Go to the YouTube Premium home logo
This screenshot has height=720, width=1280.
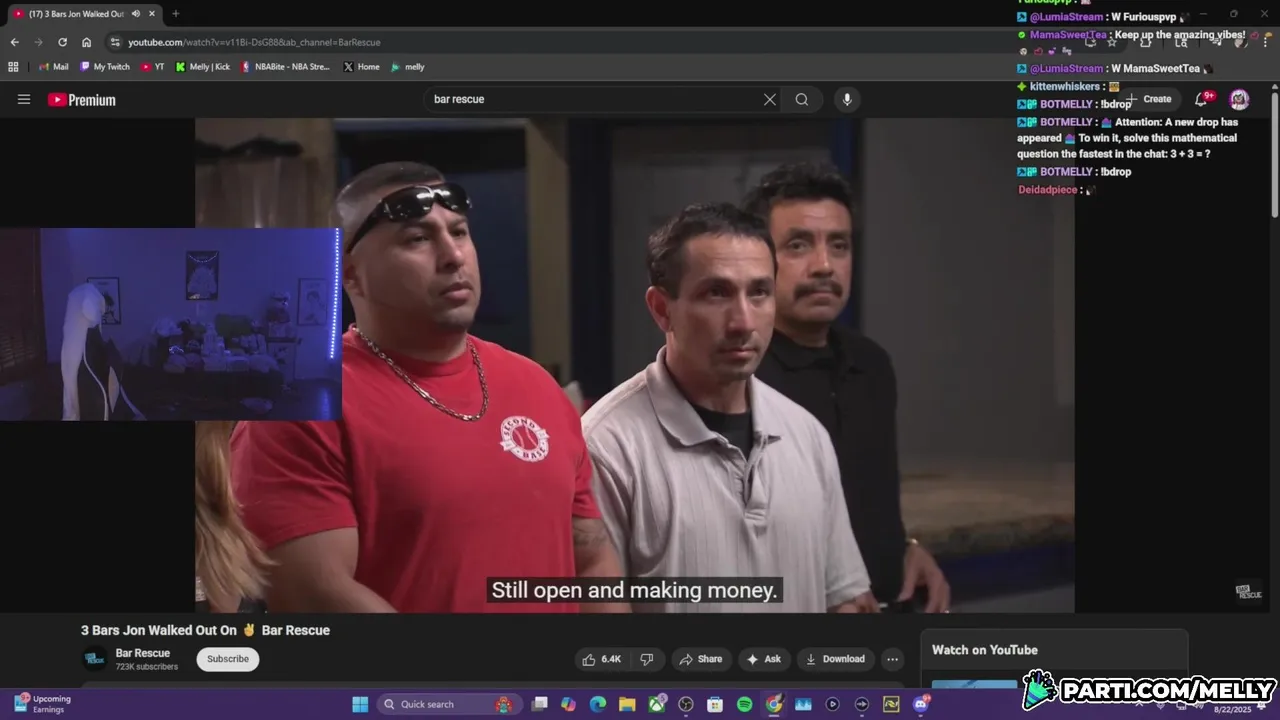(x=82, y=100)
